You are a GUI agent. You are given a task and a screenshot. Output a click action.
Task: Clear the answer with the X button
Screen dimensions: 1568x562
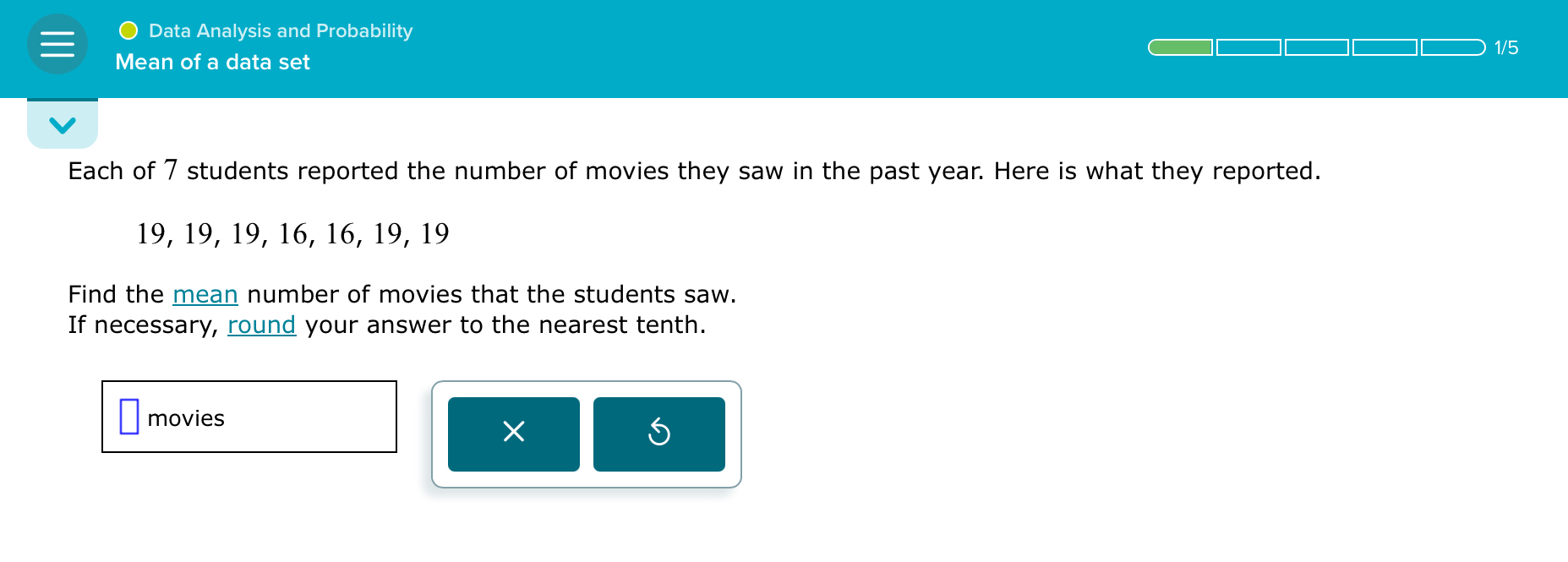(x=514, y=434)
